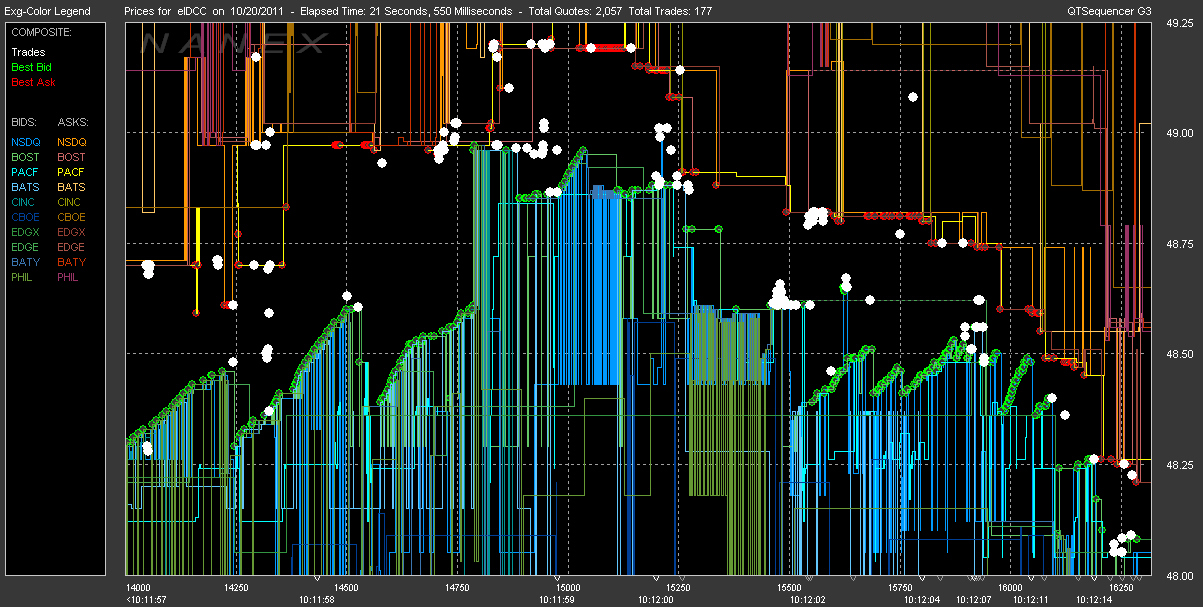Image resolution: width=1203 pixels, height=607 pixels.
Task: Click EDGX in the asks column
Action: coord(72,232)
